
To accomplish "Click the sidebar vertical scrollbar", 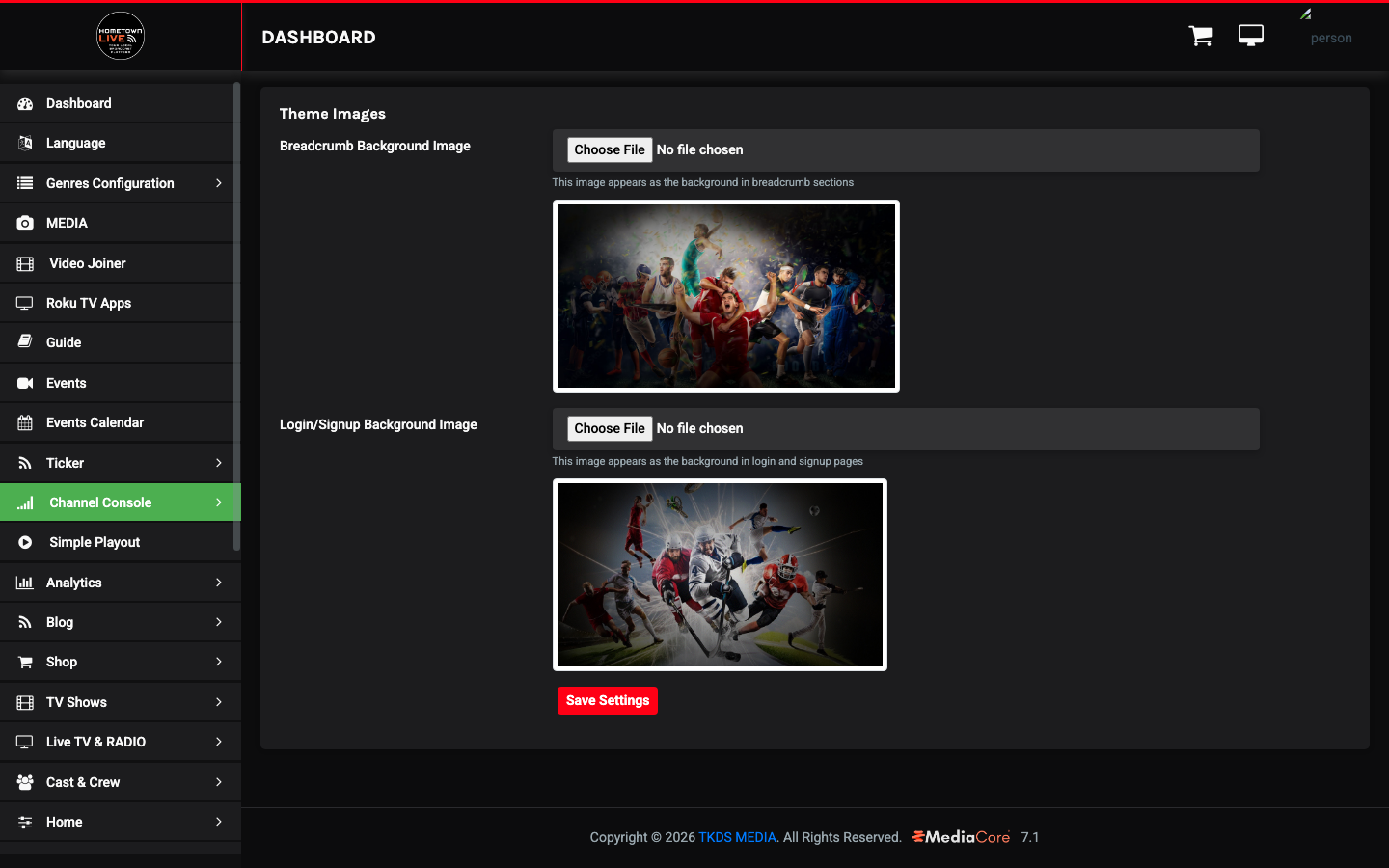I will coord(236,316).
